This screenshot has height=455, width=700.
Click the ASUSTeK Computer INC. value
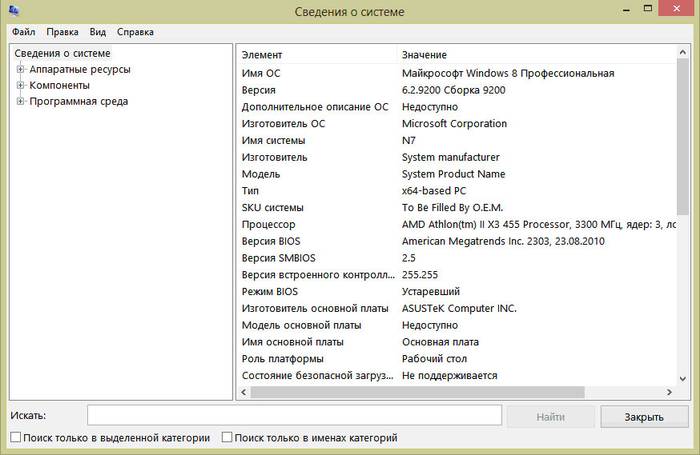tap(459, 309)
